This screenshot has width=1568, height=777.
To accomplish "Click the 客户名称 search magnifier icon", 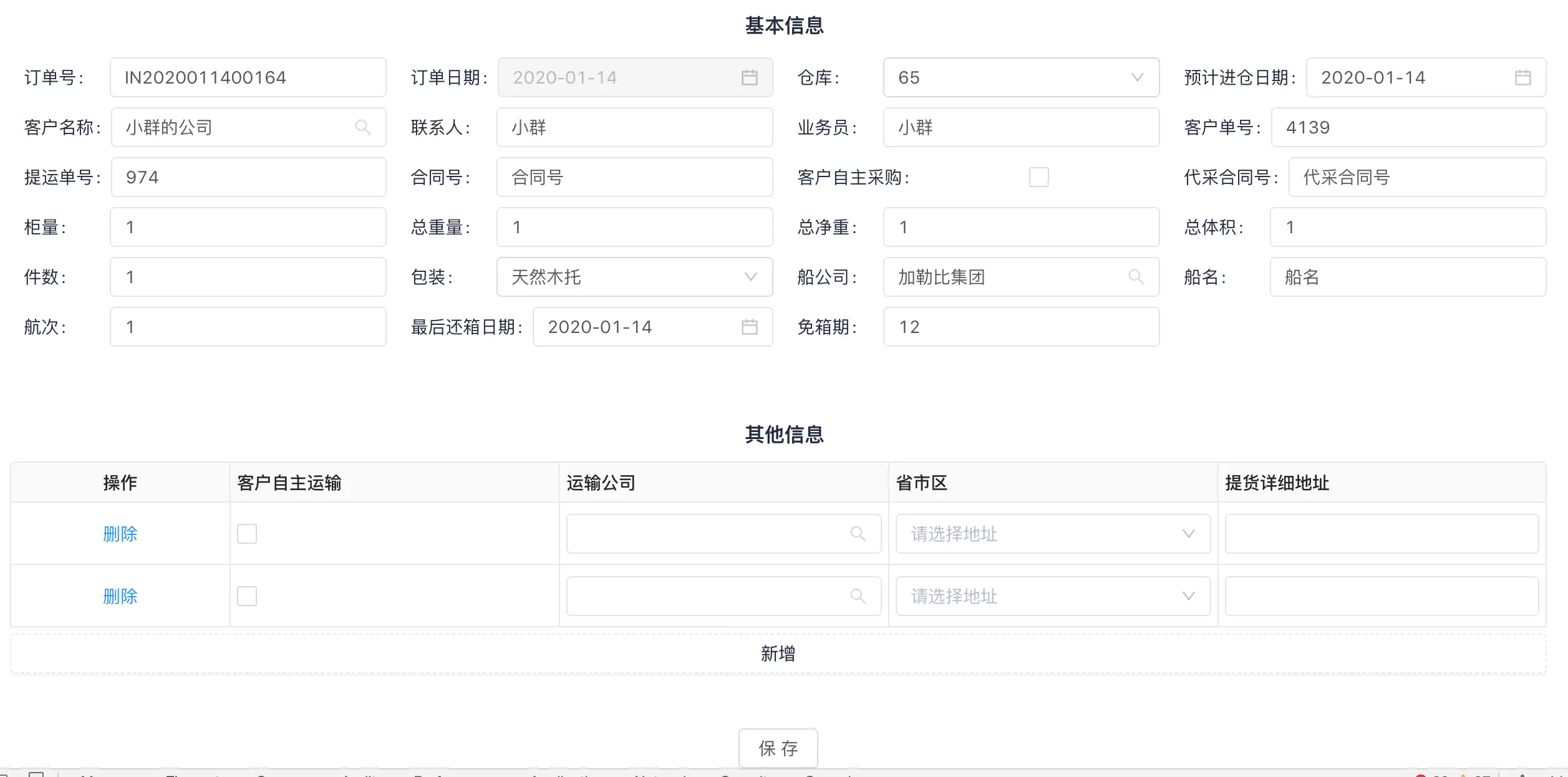I will point(362,127).
